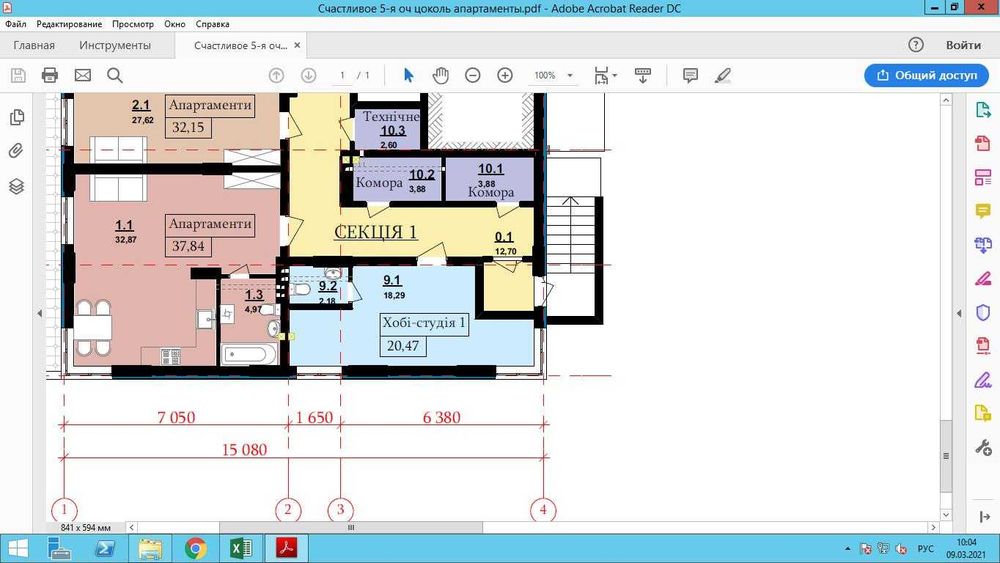Activate the Hand pan tool
Image resolution: width=1000 pixels, height=563 pixels.
441,75
